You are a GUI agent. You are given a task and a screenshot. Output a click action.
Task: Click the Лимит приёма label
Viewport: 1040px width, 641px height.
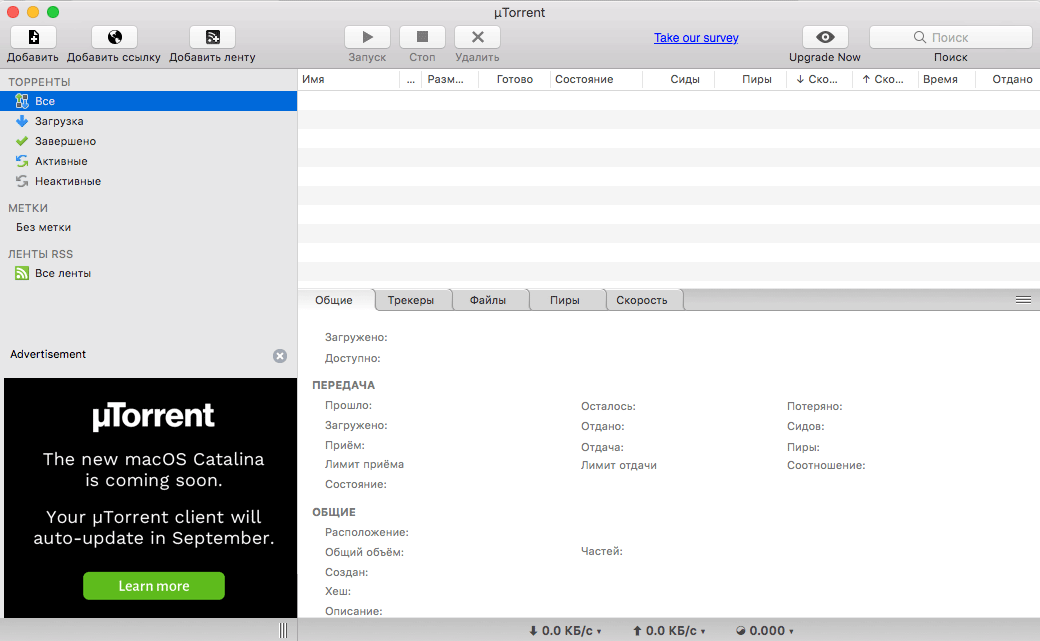pos(364,464)
